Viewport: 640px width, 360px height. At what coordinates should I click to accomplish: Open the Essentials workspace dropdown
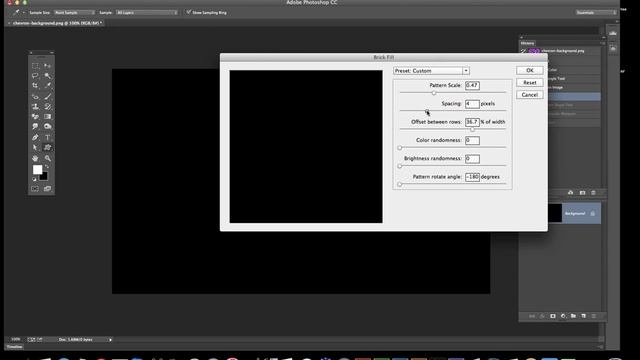[x=596, y=13]
